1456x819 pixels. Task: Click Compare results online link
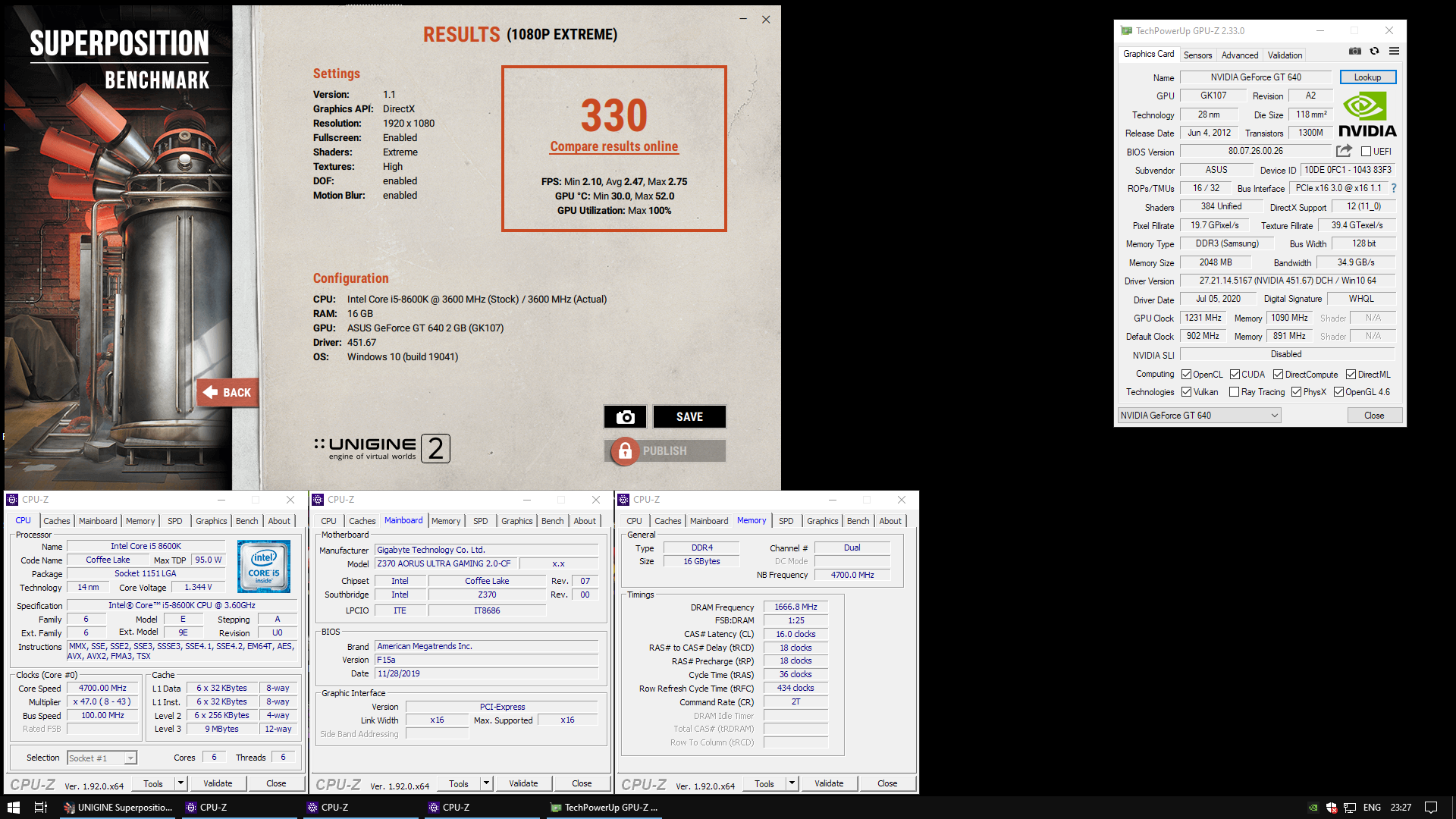pyautogui.click(x=614, y=146)
